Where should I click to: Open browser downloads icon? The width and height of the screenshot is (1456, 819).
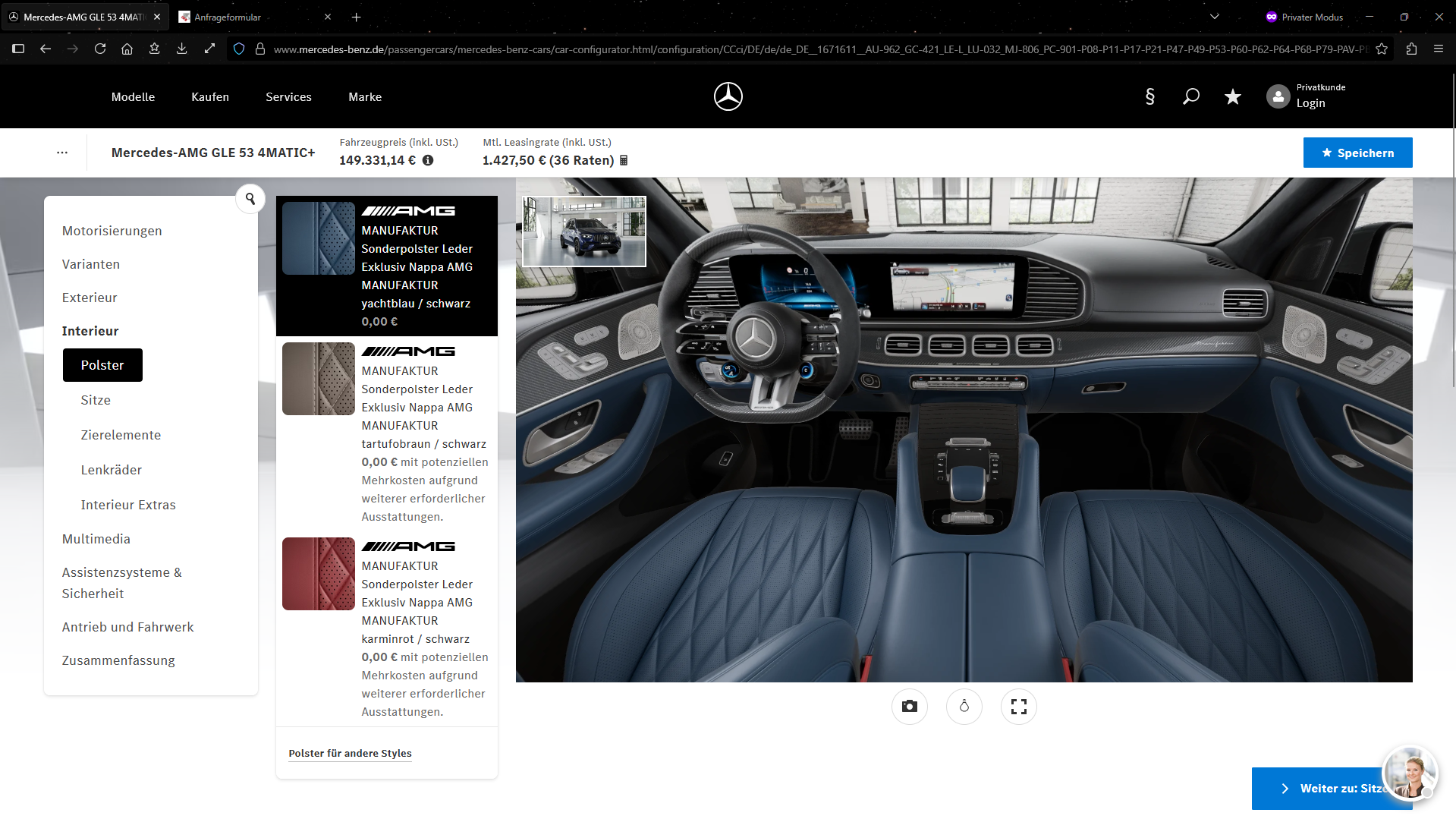pyautogui.click(x=181, y=49)
